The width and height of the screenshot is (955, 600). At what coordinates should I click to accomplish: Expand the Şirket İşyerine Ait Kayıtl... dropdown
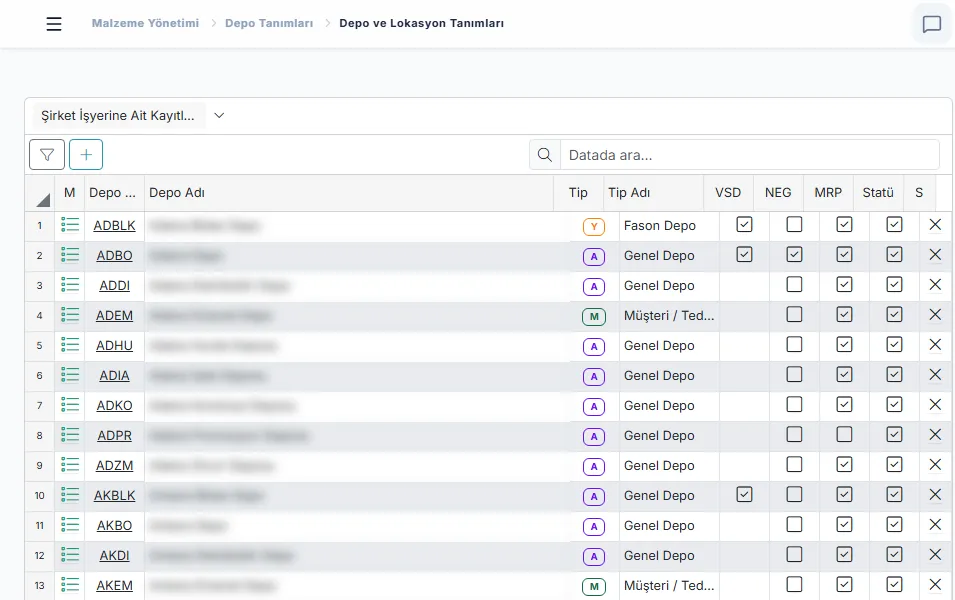pos(118,116)
